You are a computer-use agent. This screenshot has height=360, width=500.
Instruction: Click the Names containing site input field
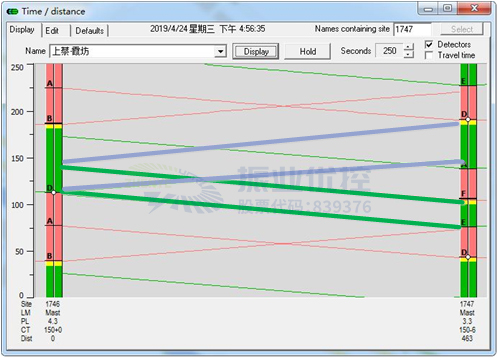coord(412,29)
